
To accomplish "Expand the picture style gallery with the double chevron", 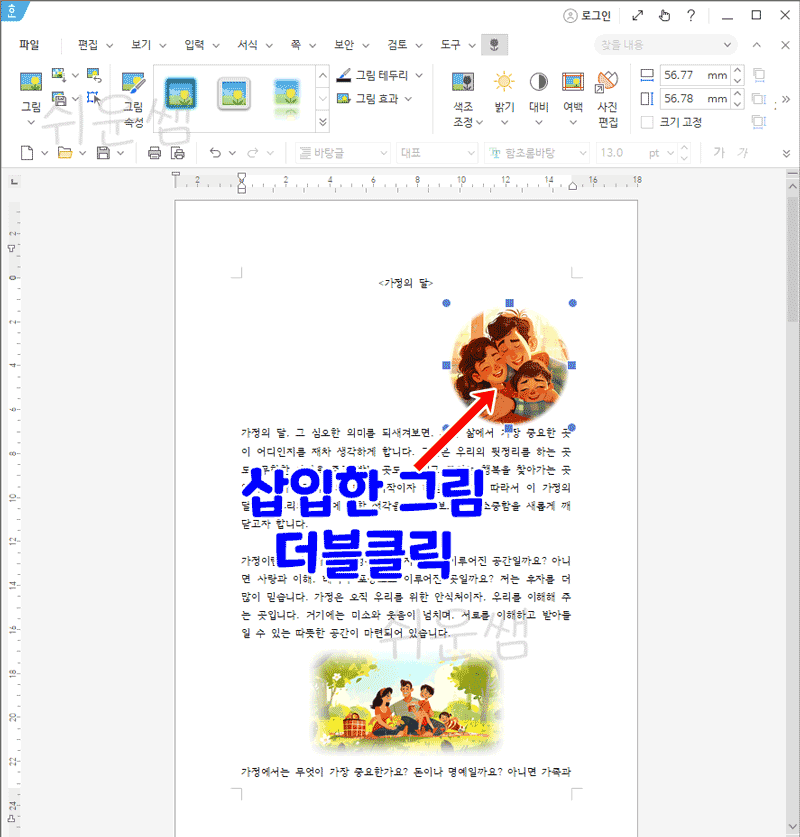I will pyautogui.click(x=322, y=120).
